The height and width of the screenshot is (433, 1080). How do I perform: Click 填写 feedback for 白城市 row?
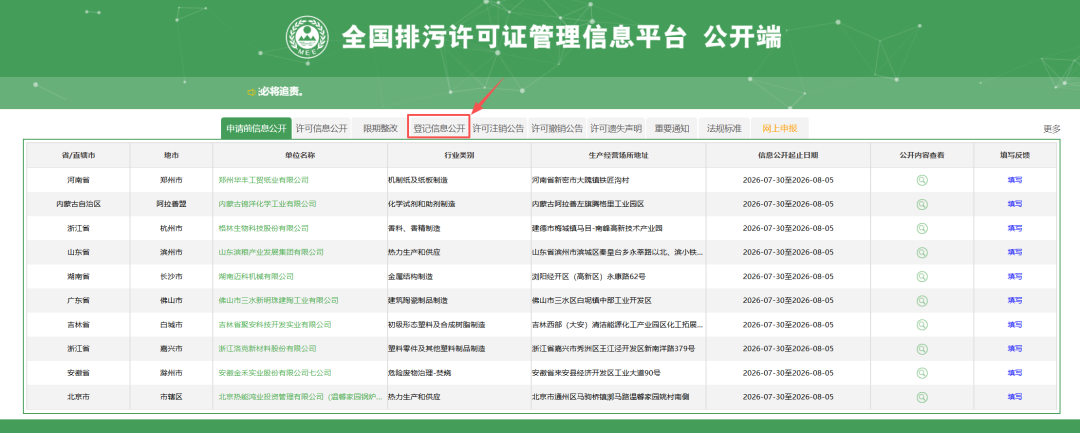point(1015,325)
